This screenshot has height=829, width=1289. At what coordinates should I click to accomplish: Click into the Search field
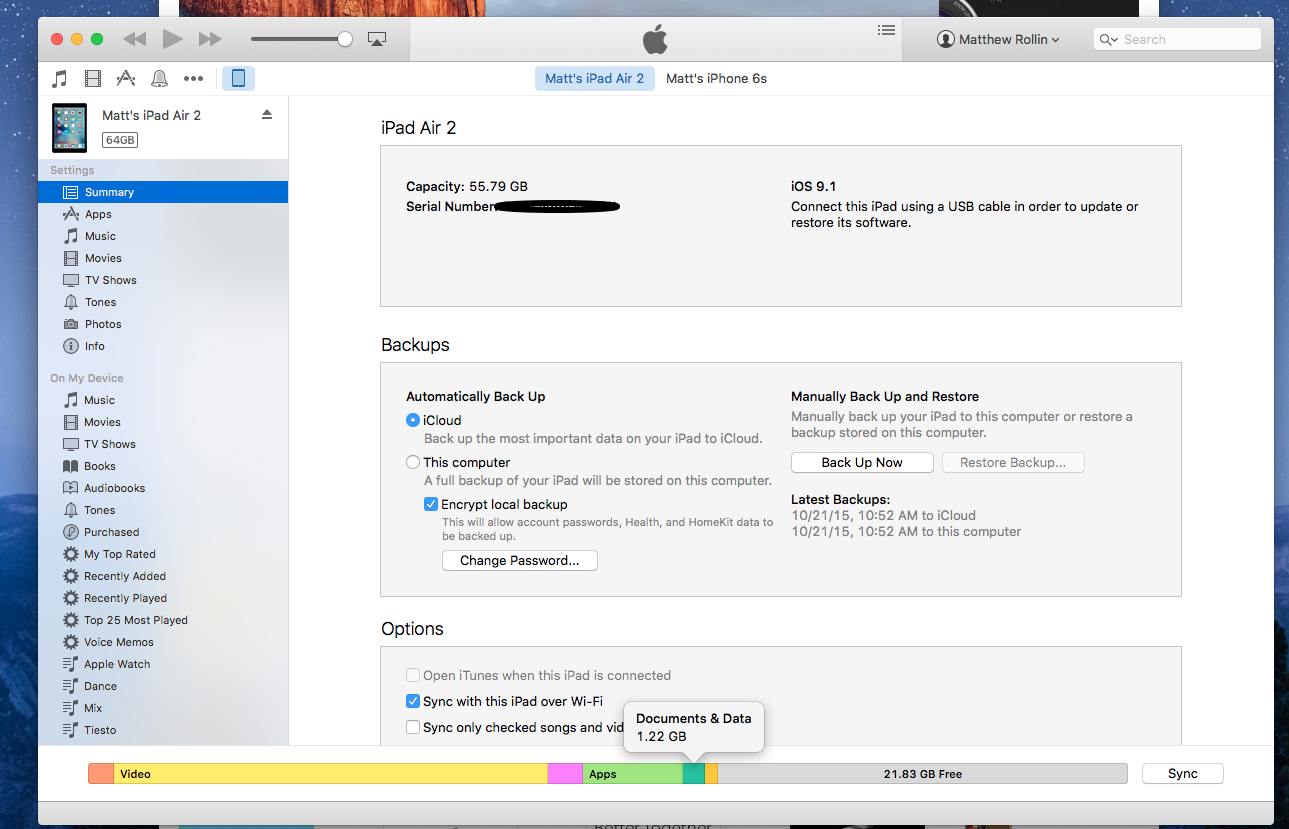(1177, 39)
